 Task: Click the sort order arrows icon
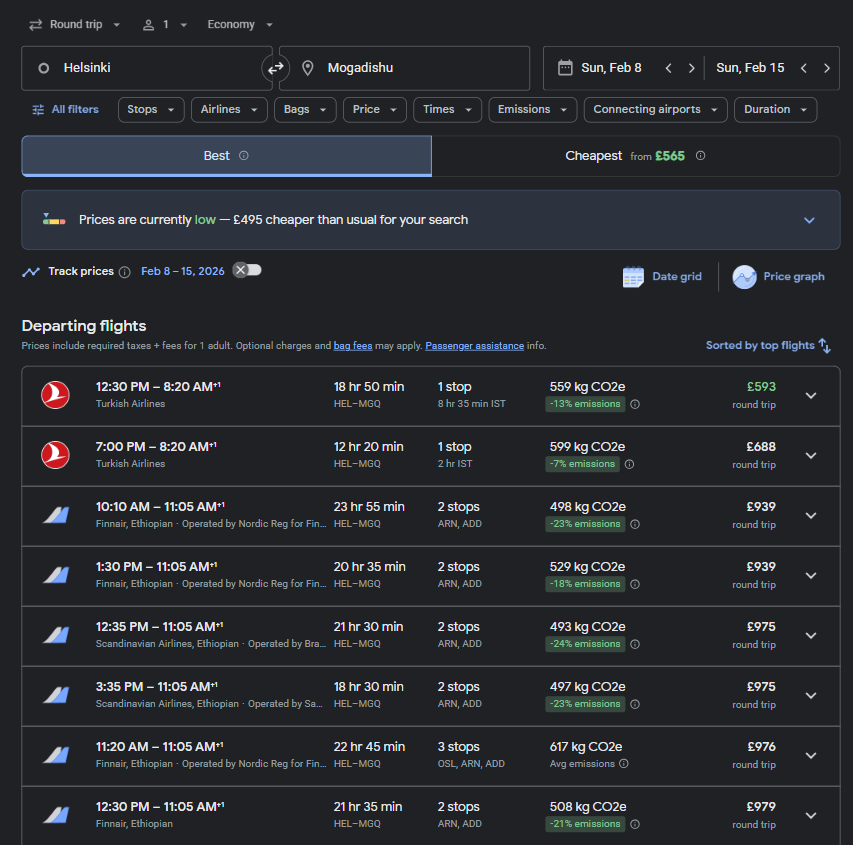pyautogui.click(x=825, y=345)
